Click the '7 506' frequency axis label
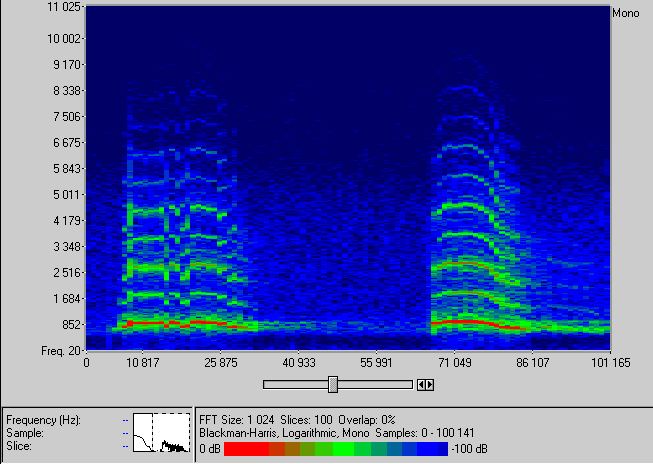The image size is (653, 464). [67, 117]
